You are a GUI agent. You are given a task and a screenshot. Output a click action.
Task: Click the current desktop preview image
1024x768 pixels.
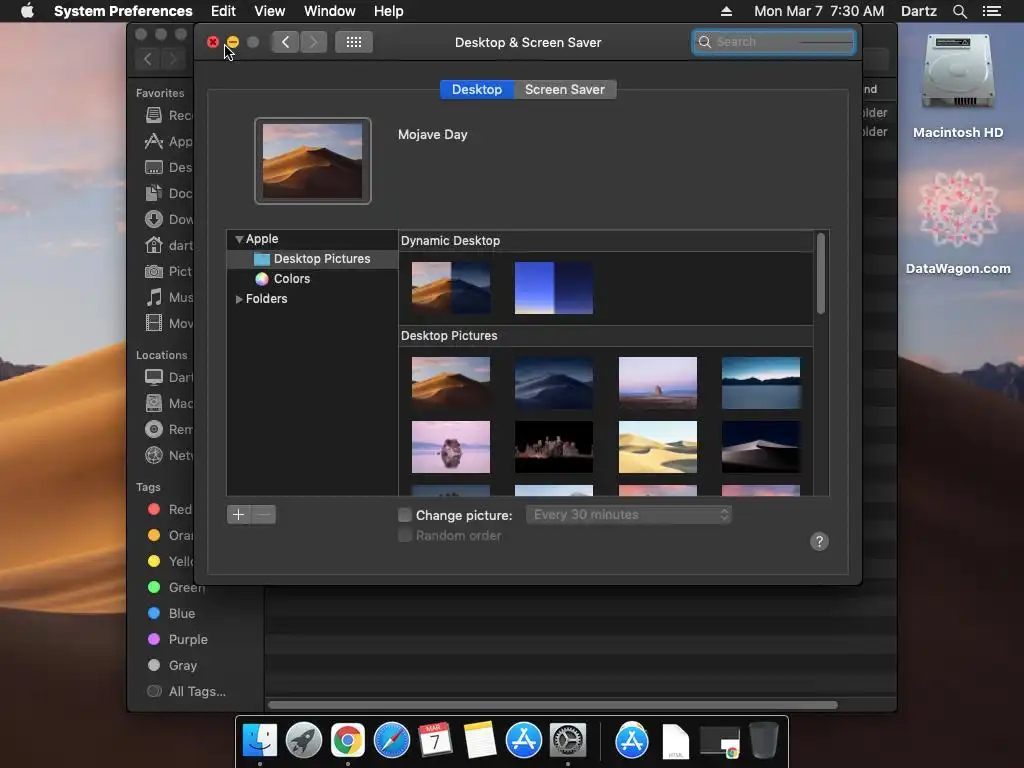313,161
